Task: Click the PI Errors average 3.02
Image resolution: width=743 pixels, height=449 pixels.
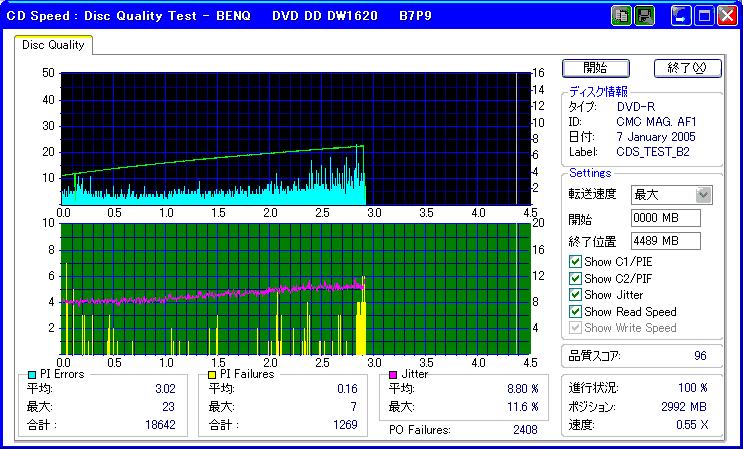Action: (165, 389)
